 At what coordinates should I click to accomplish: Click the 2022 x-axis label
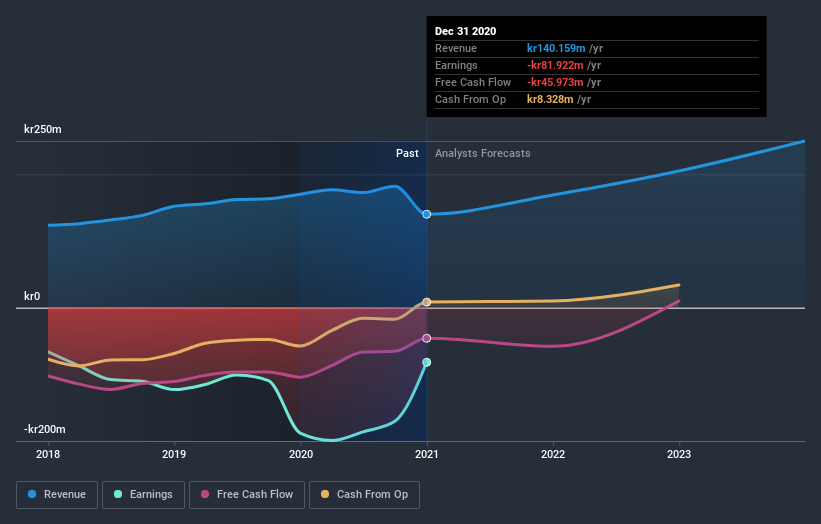point(553,454)
